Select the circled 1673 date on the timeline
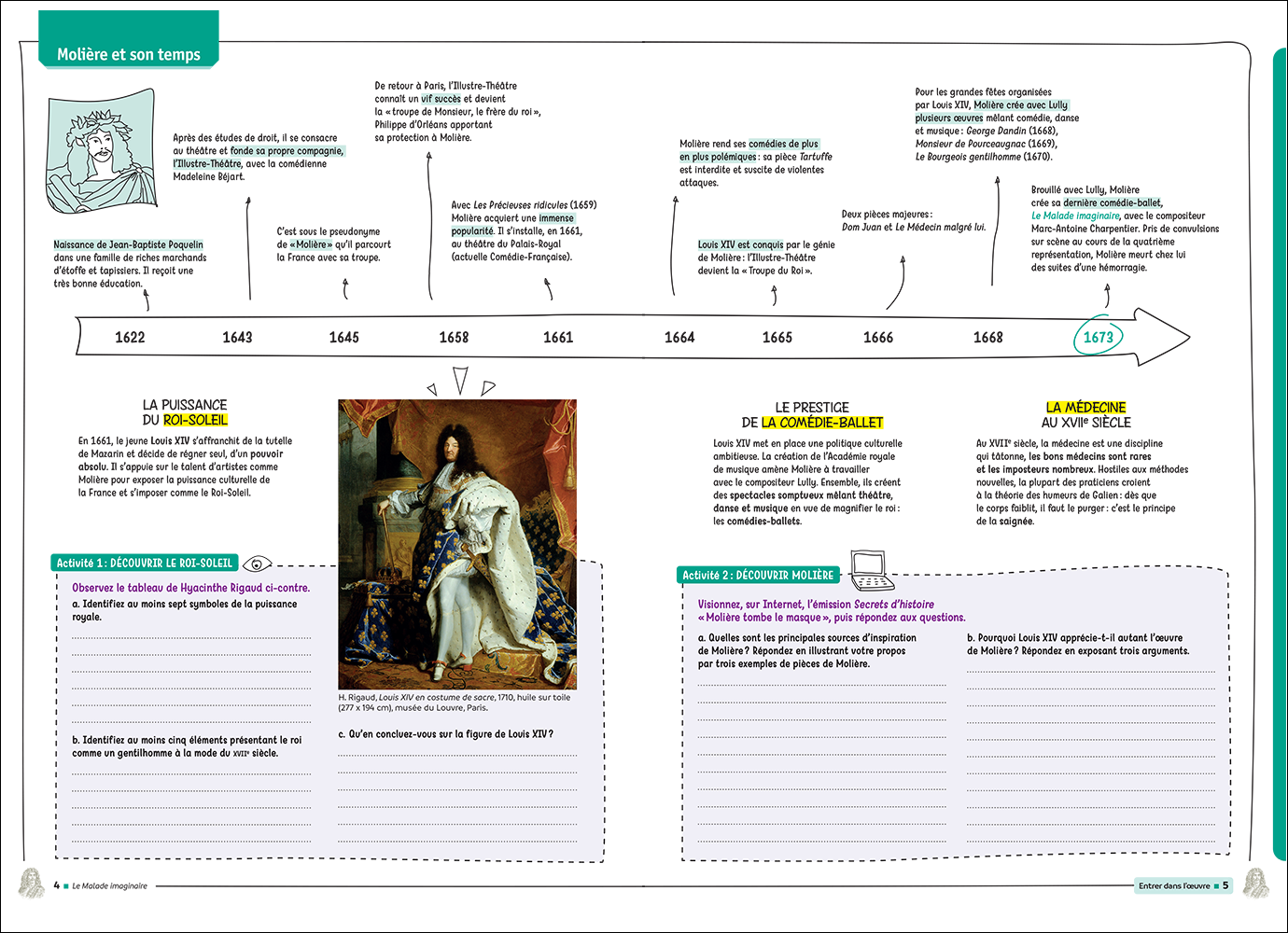 (x=1098, y=337)
